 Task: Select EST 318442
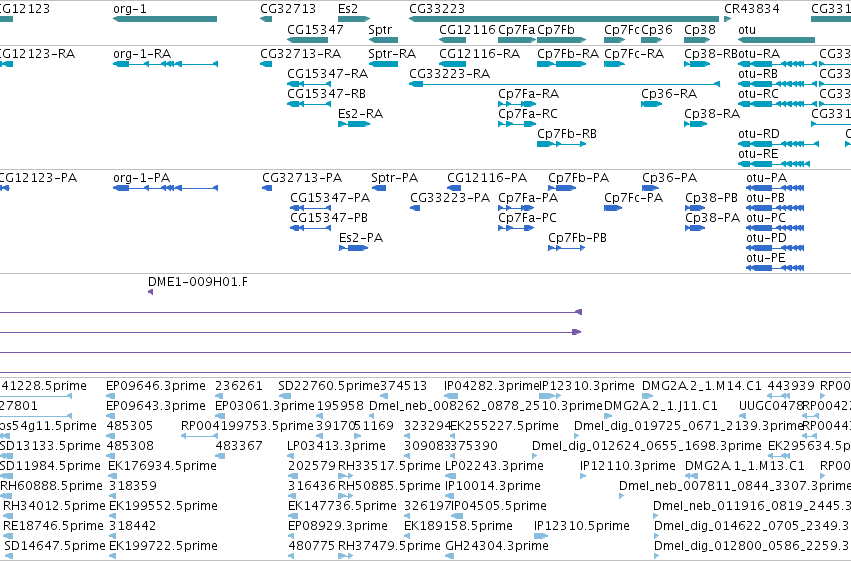pos(113,537)
